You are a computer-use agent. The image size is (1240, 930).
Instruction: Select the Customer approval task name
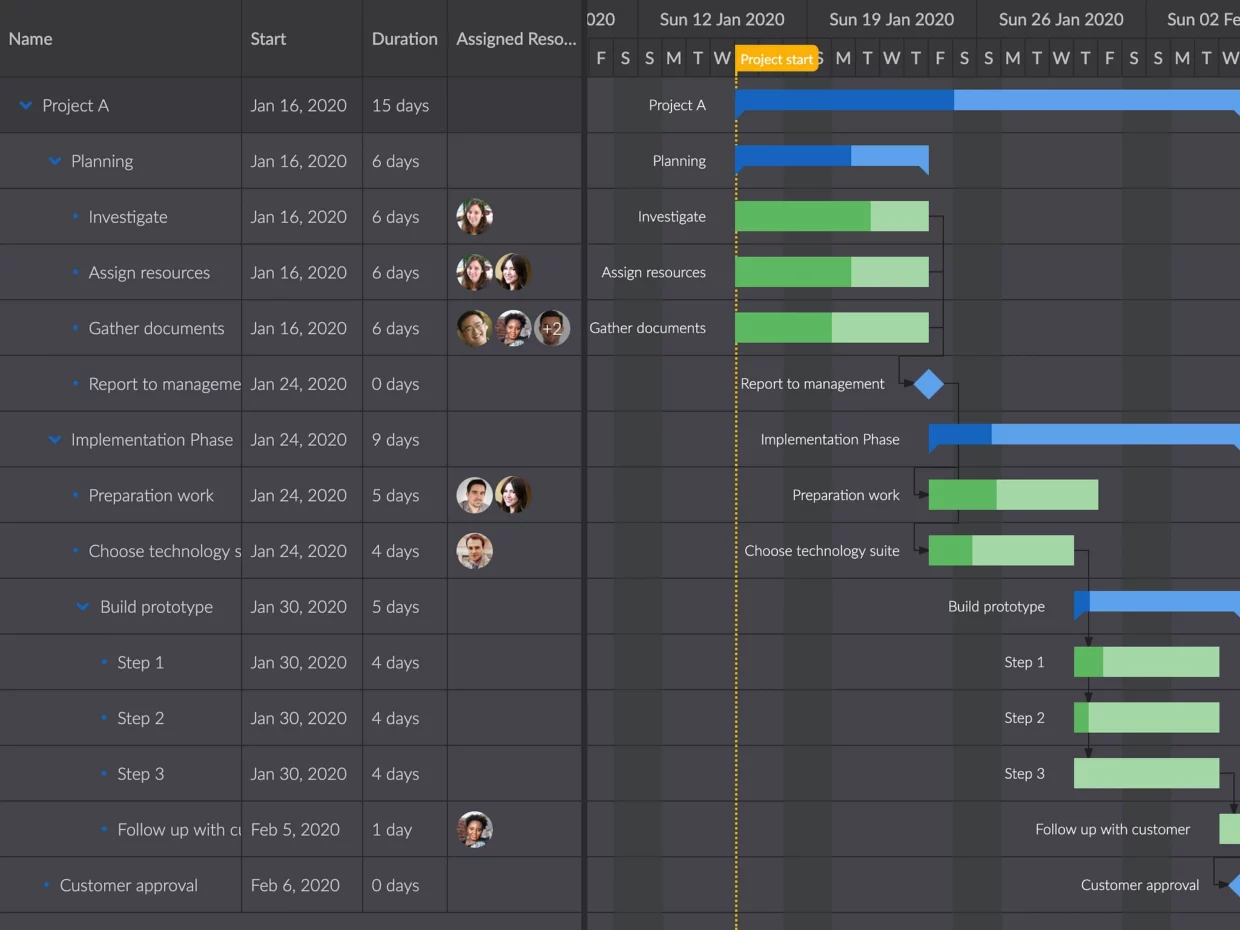tap(129, 886)
